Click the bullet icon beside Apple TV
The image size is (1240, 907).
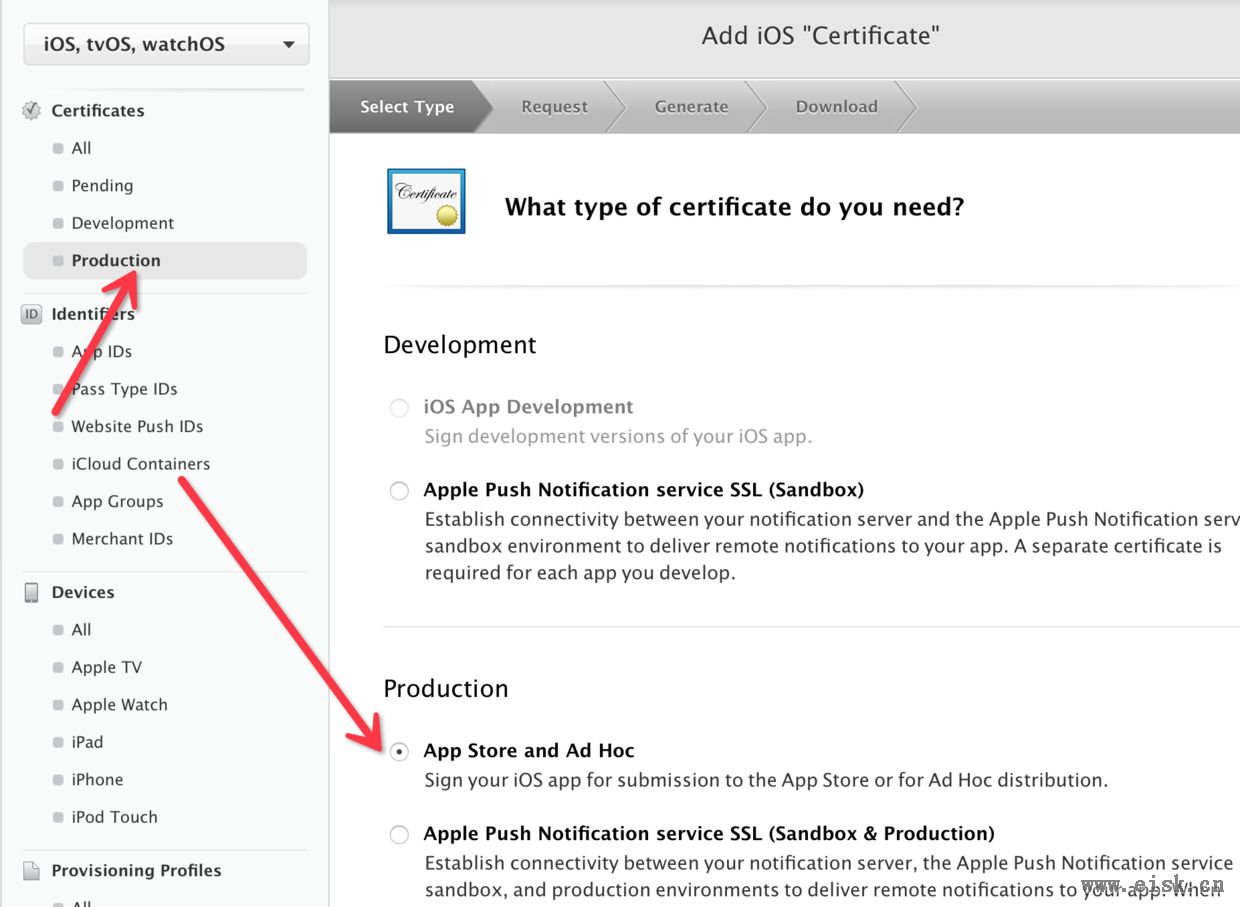coord(58,668)
